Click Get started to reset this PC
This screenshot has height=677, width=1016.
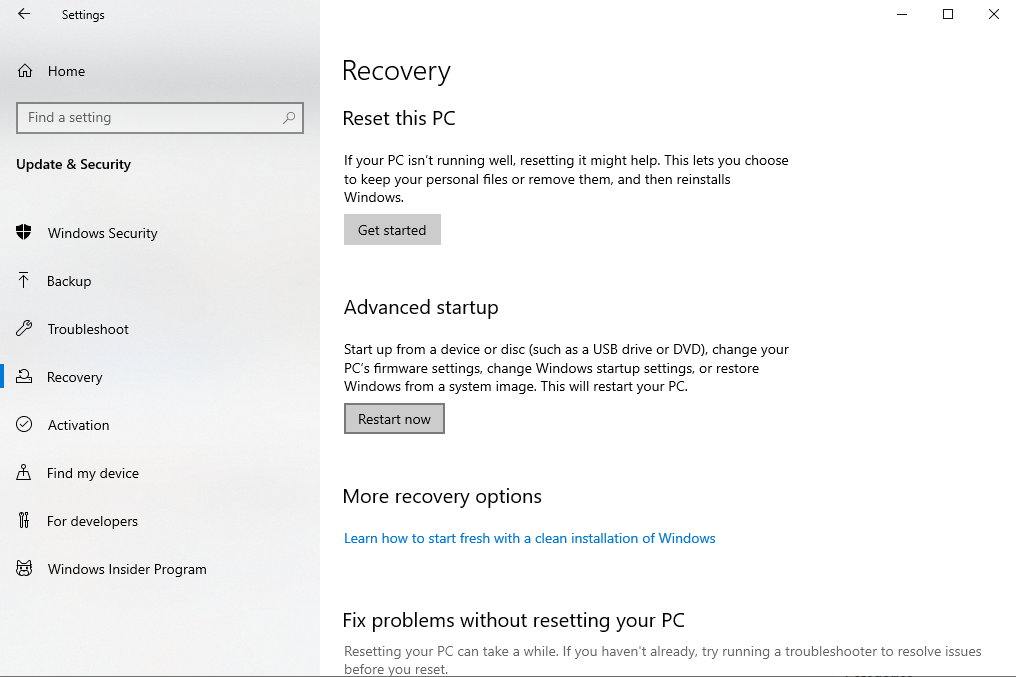click(x=392, y=229)
